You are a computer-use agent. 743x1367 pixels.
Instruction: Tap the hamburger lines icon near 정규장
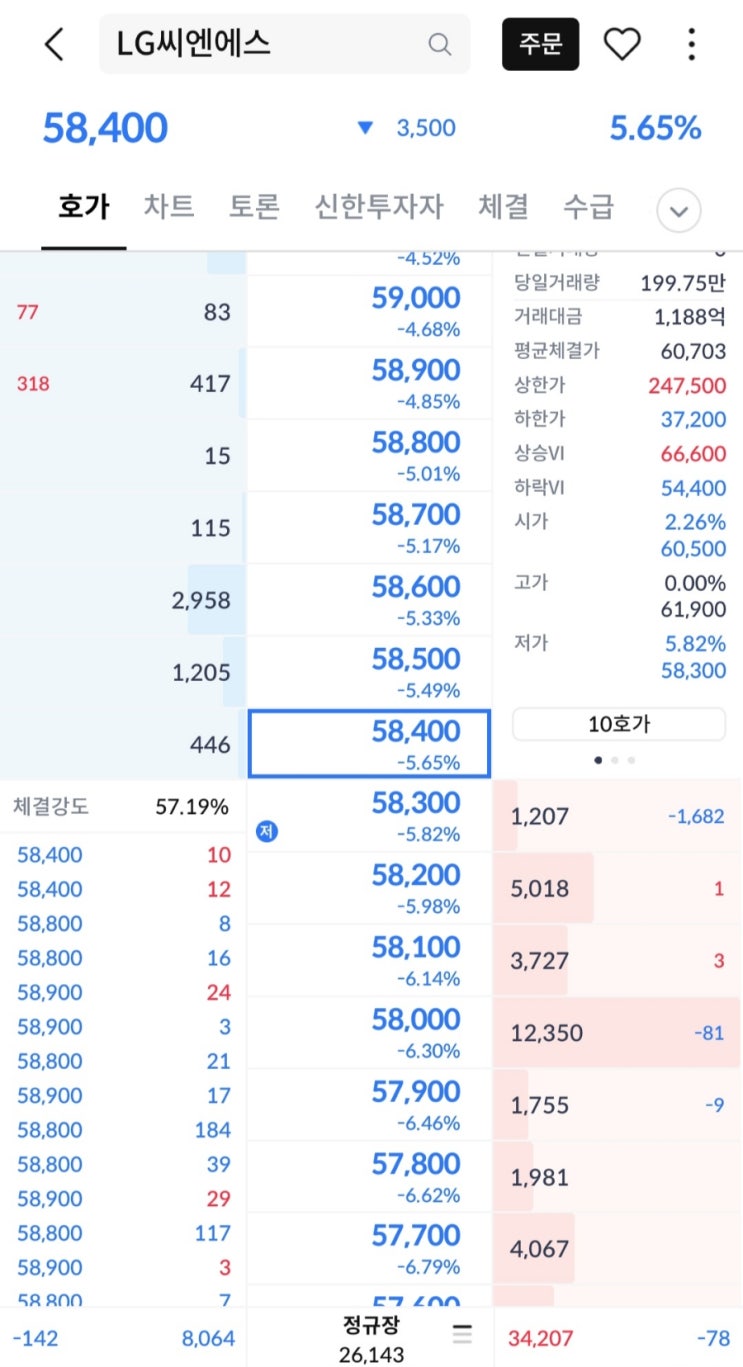coord(461,1333)
